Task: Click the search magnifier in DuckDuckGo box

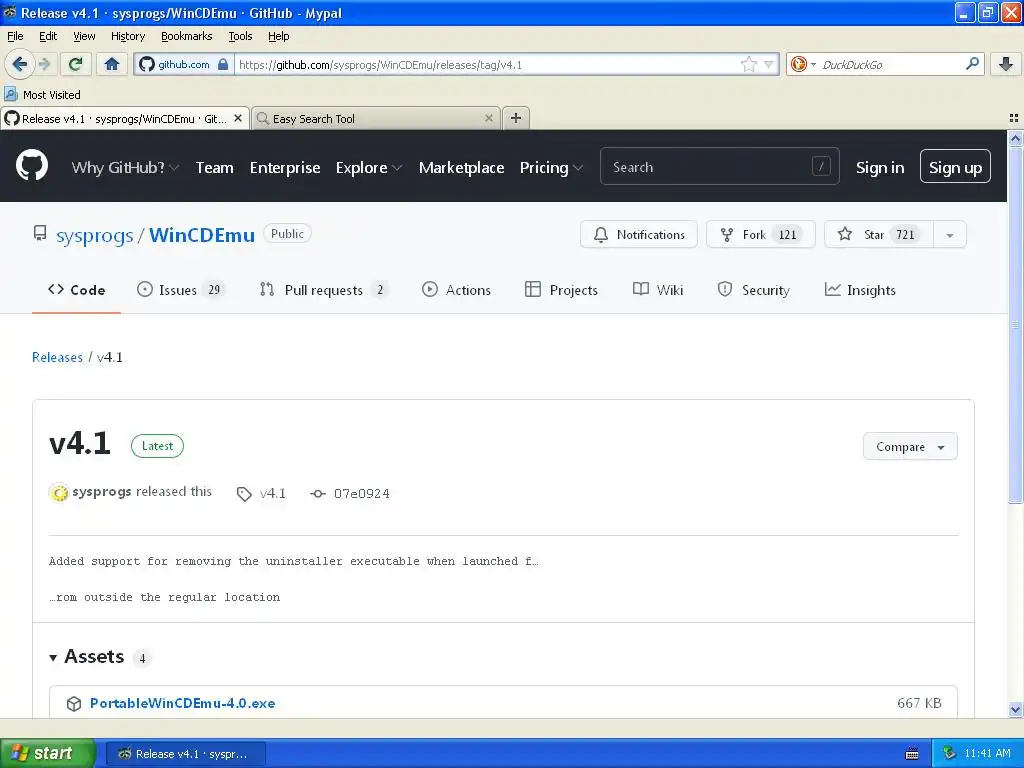Action: (972, 64)
